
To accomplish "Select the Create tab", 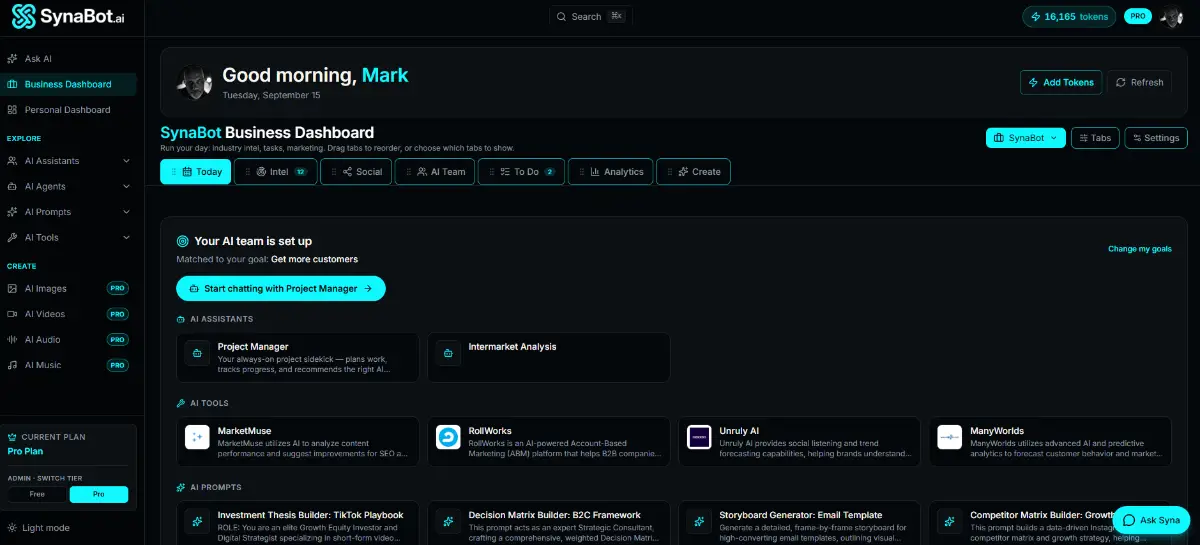I will 693,172.
